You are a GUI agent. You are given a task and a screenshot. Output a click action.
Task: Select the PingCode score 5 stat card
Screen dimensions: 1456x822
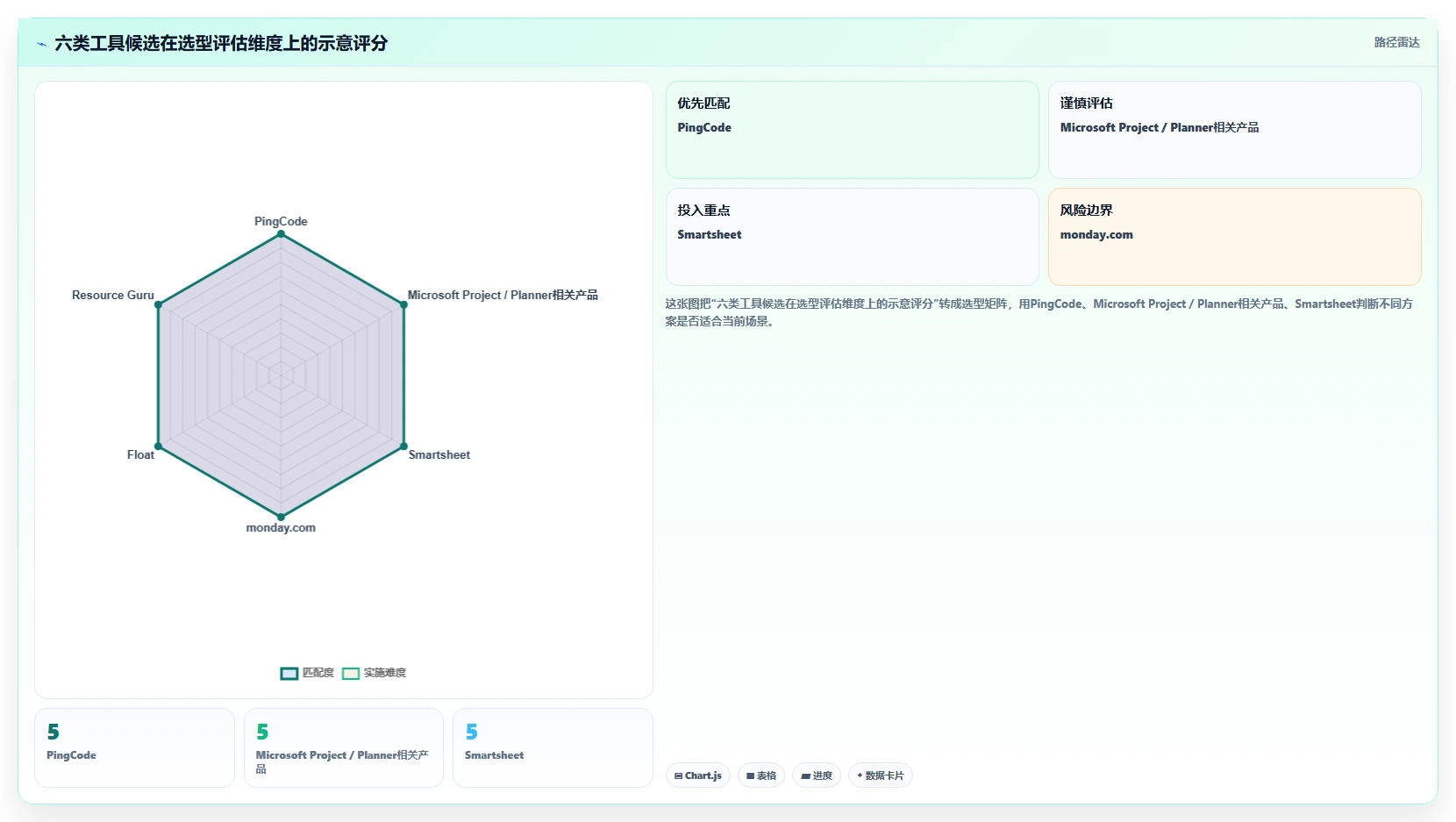[134, 747]
